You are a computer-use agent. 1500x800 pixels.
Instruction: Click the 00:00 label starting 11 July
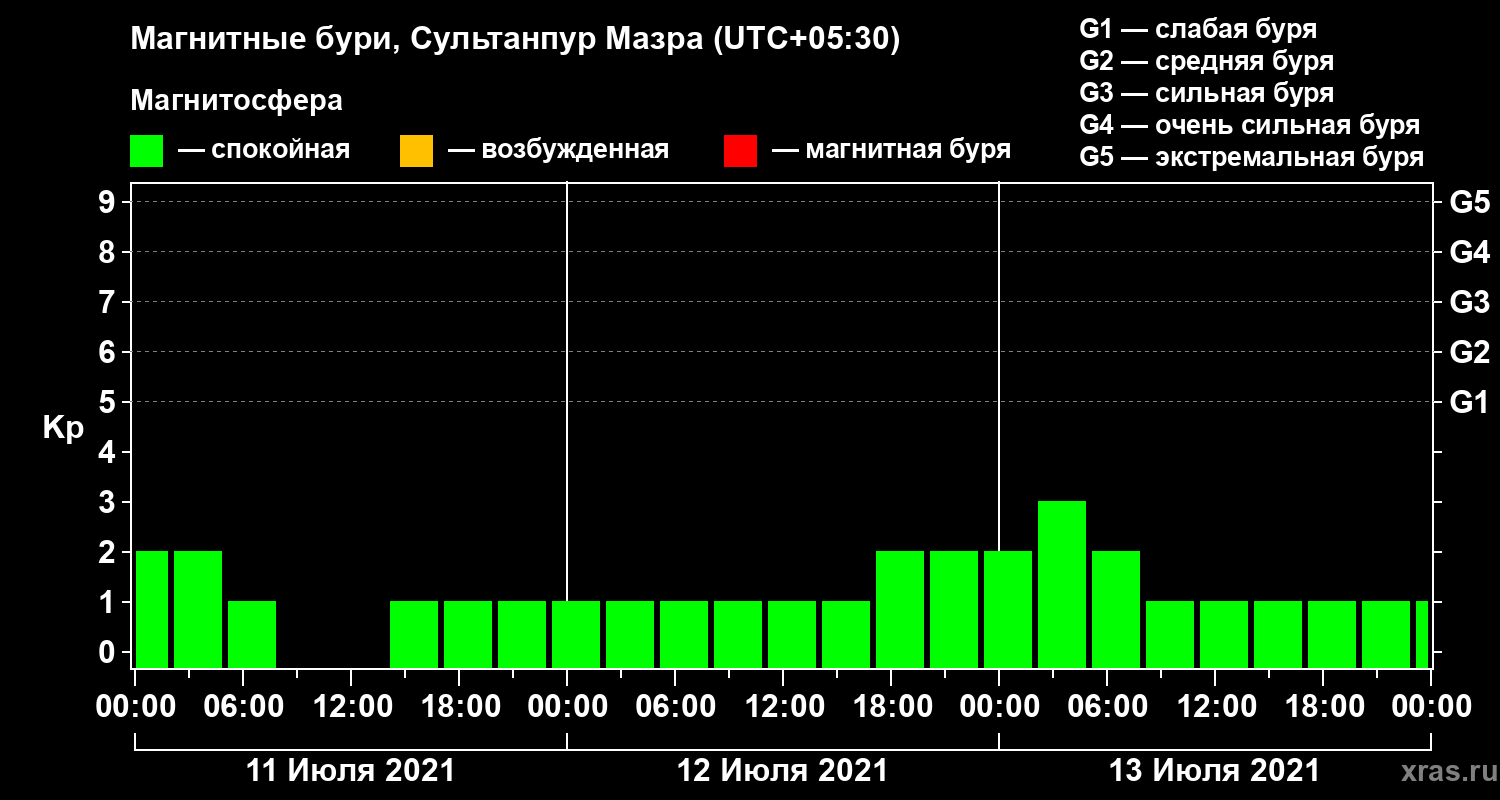pos(135,706)
